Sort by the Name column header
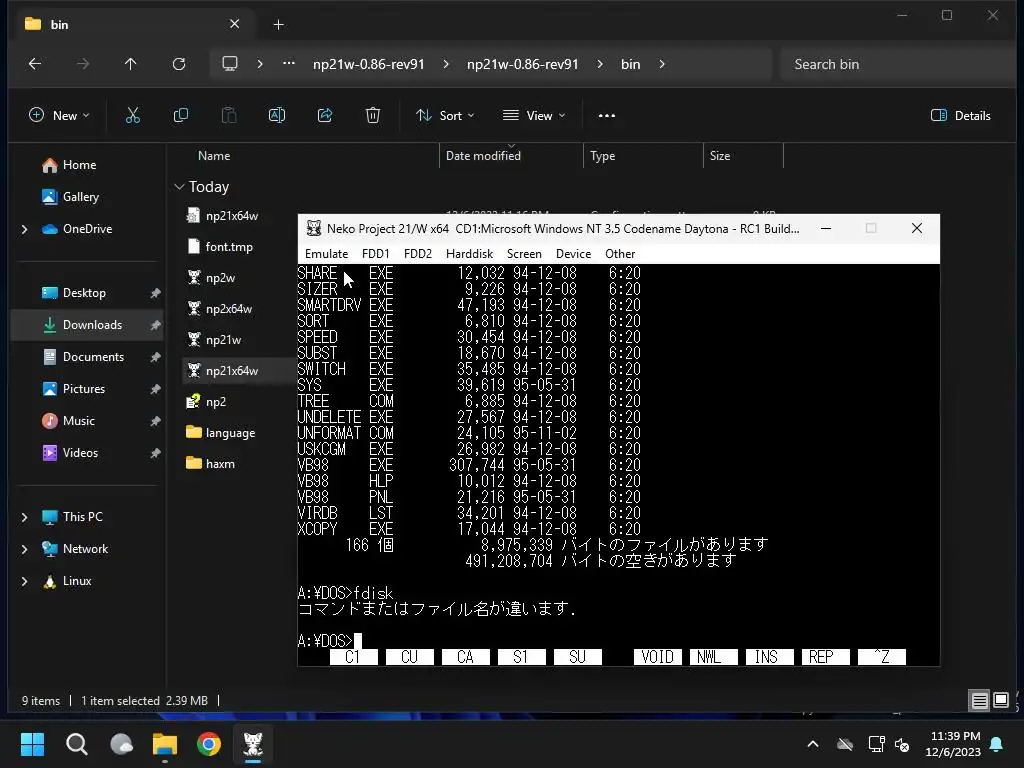The image size is (1024, 768). (214, 156)
